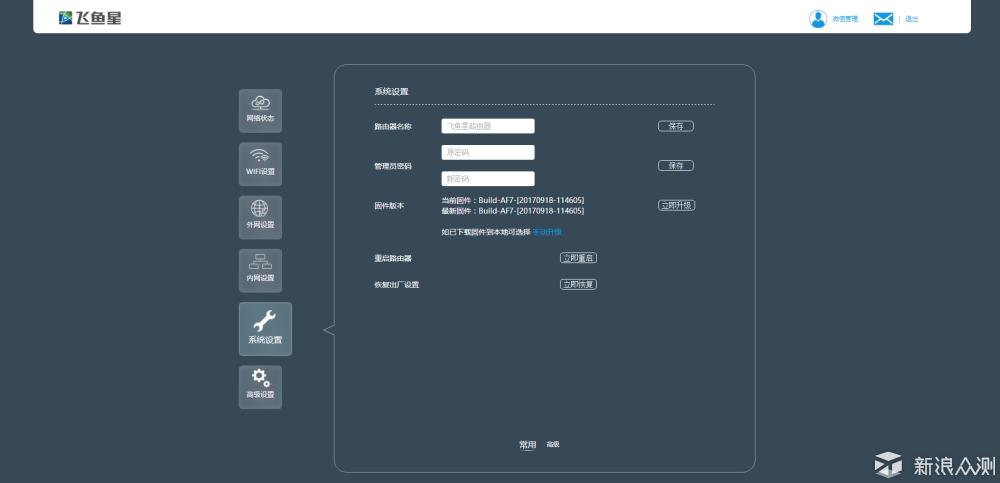Click the 固件版本 label

coord(389,206)
